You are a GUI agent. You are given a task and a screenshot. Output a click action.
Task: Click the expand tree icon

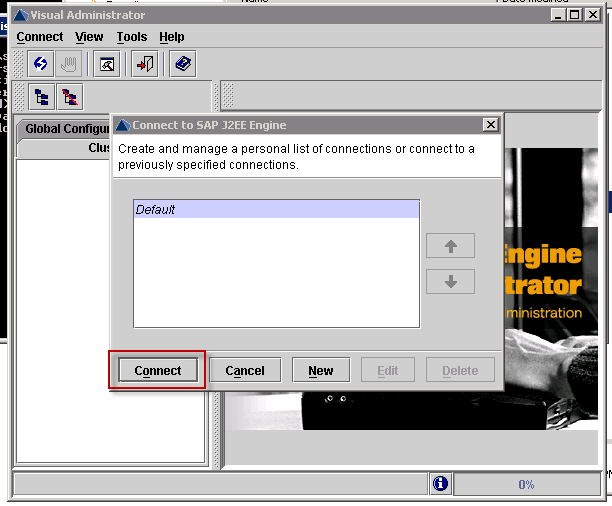pos(42,97)
